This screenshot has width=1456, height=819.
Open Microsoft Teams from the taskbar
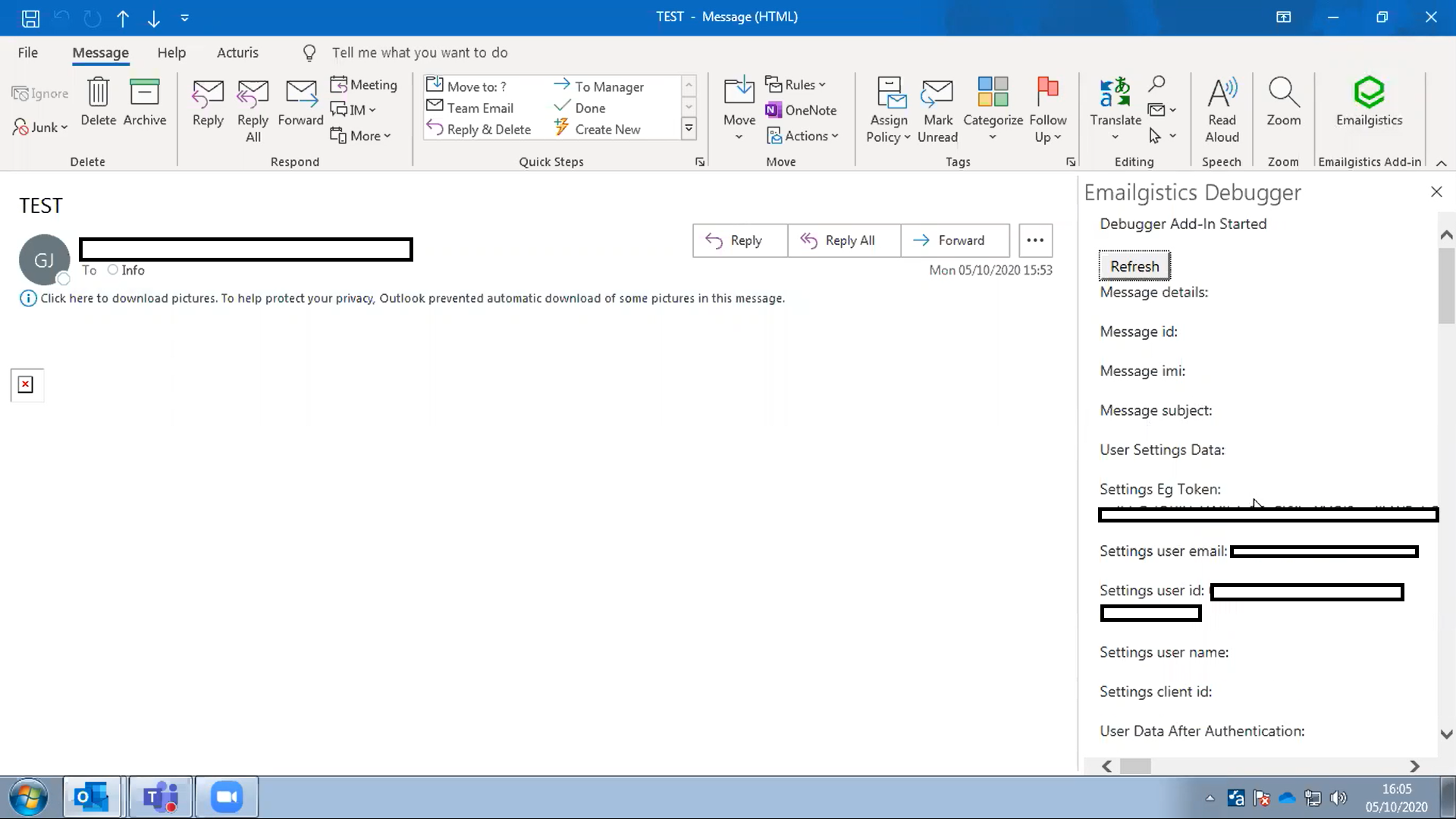tap(159, 797)
